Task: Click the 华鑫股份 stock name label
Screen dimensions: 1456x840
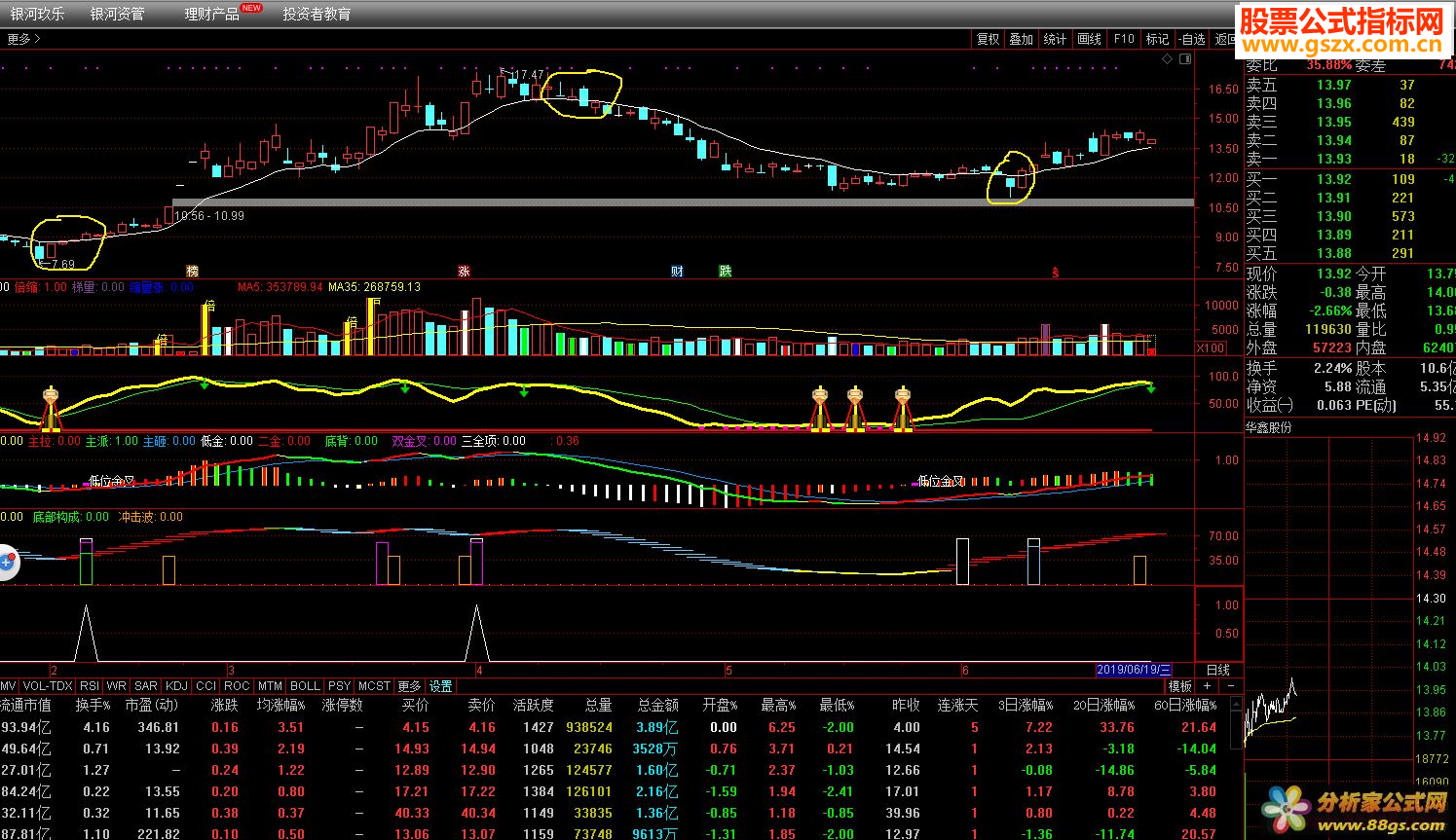Action: point(1269,426)
